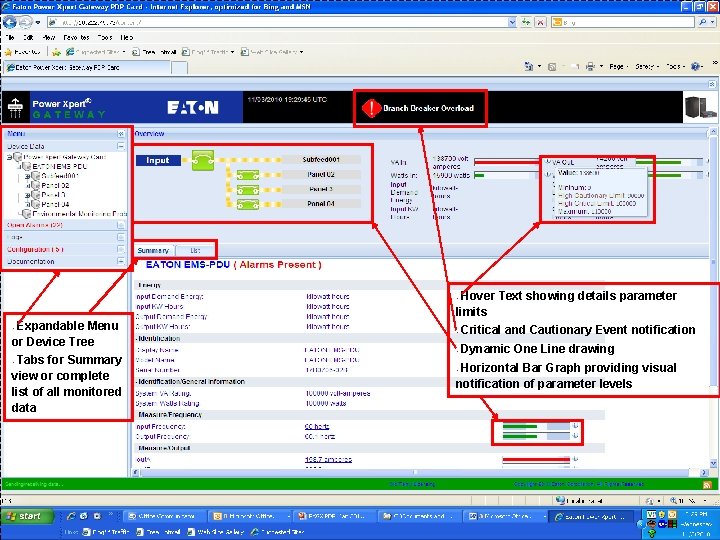Expand the Logs section
This screenshot has width=720, height=540.
121,237
